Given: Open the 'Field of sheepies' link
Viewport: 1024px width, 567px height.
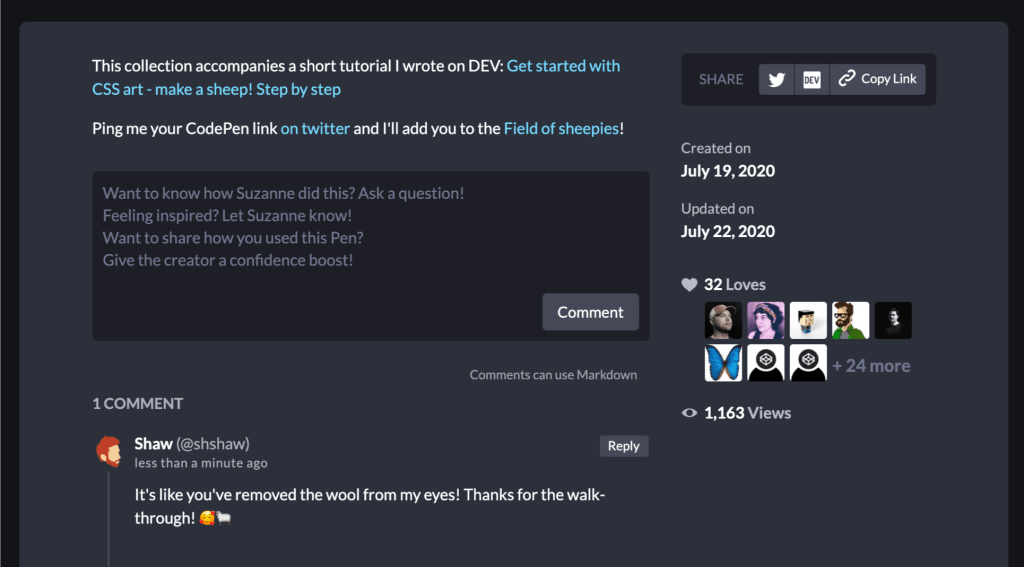Looking at the screenshot, I should tap(561, 129).
